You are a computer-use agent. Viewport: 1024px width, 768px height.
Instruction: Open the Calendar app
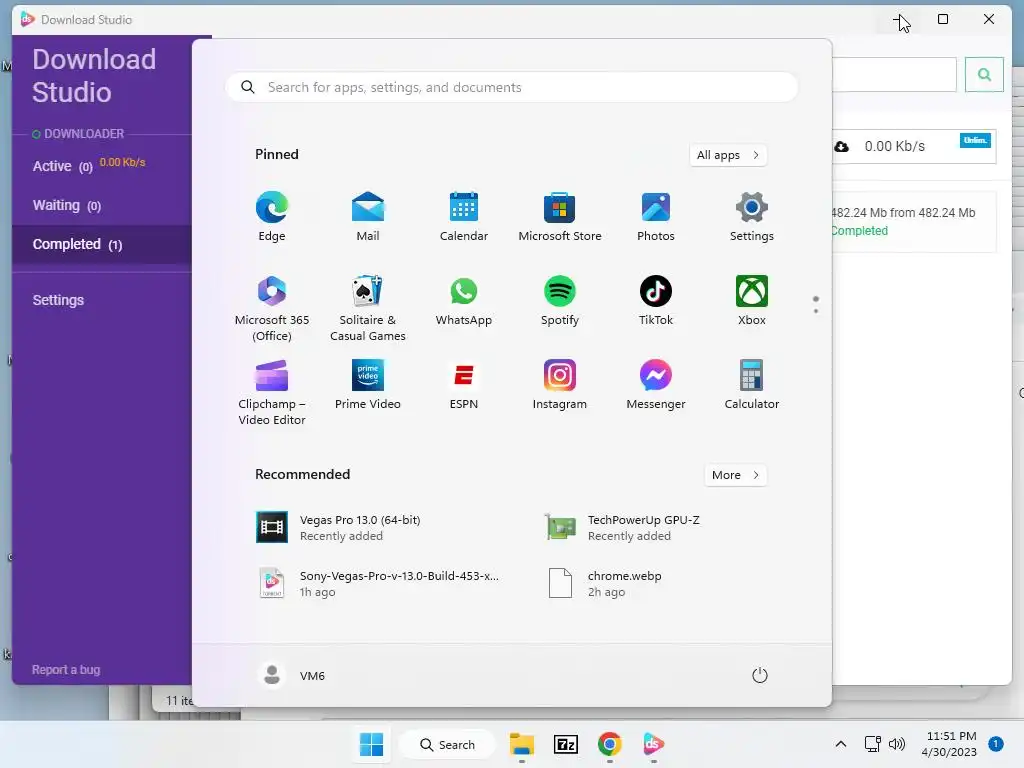tap(464, 216)
